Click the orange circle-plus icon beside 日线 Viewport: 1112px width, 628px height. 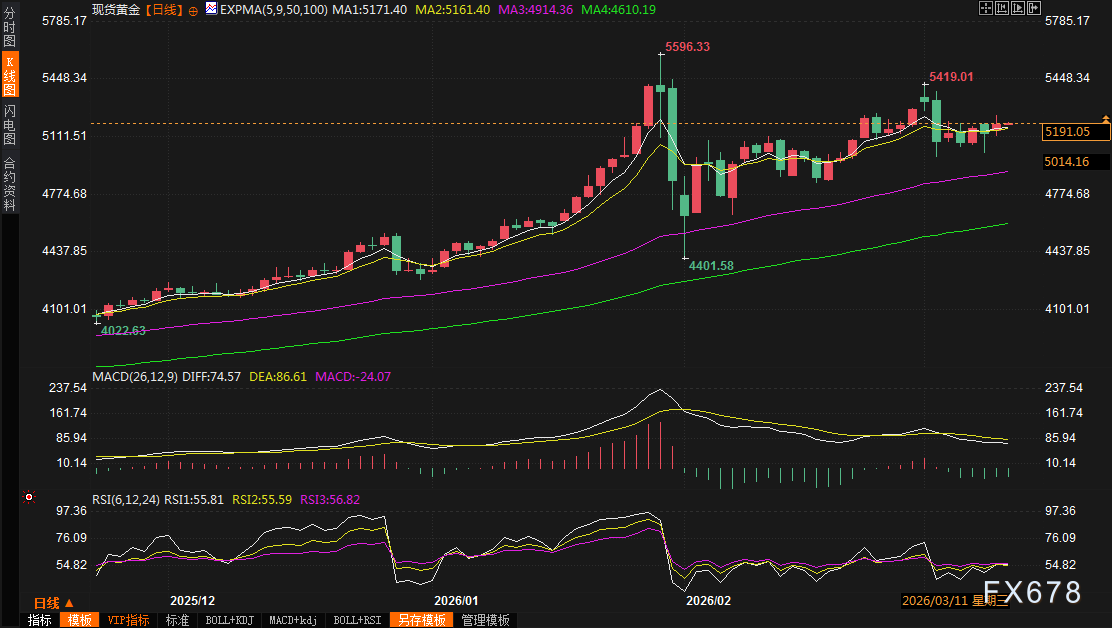point(193,9)
